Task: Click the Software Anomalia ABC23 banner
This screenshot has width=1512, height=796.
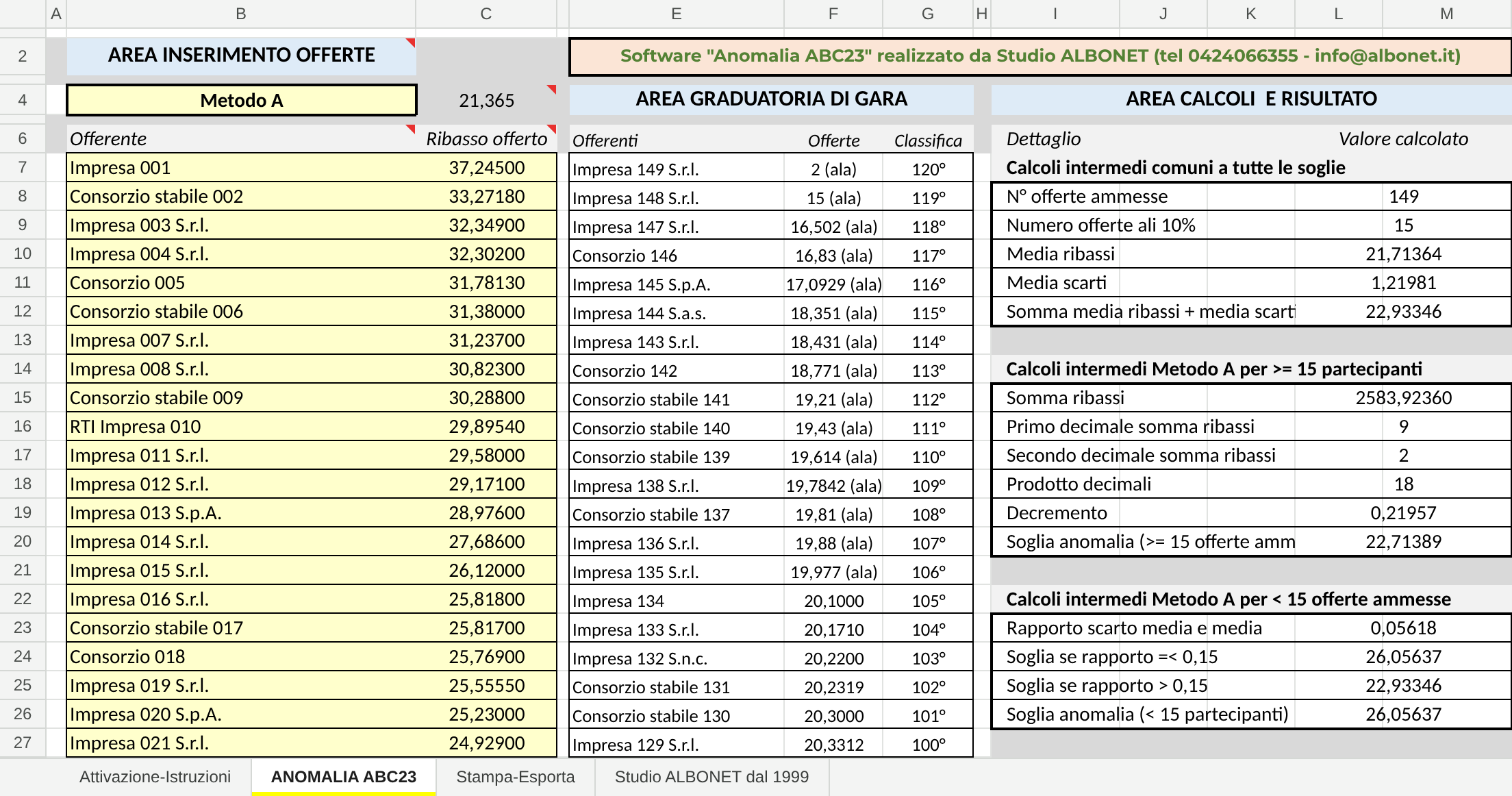Action: [x=1040, y=56]
